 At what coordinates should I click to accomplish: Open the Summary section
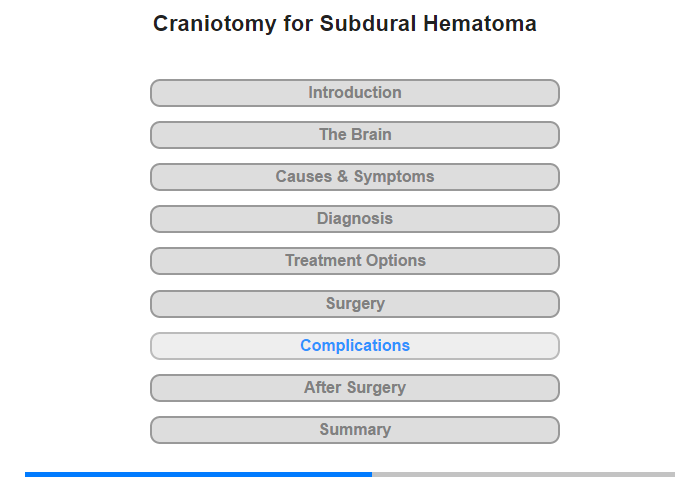pos(355,430)
